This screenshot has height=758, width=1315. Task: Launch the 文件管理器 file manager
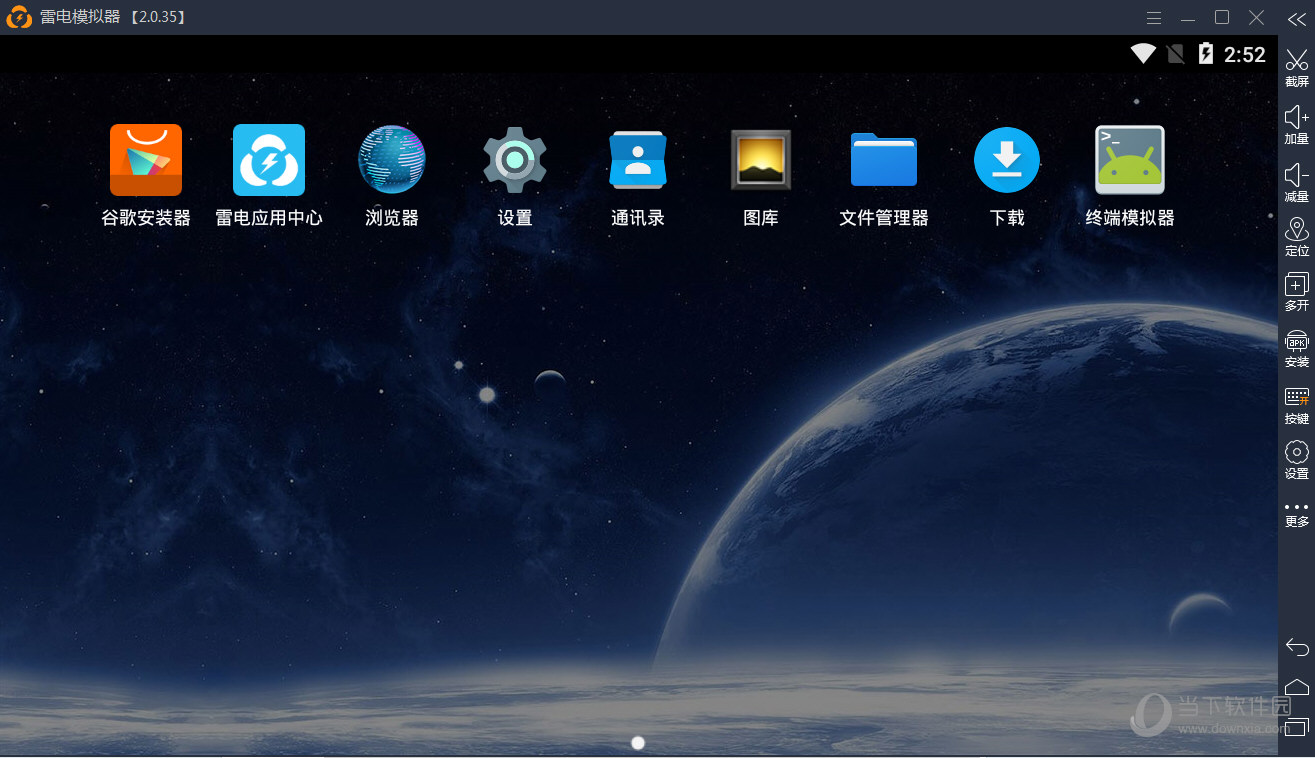[x=884, y=160]
